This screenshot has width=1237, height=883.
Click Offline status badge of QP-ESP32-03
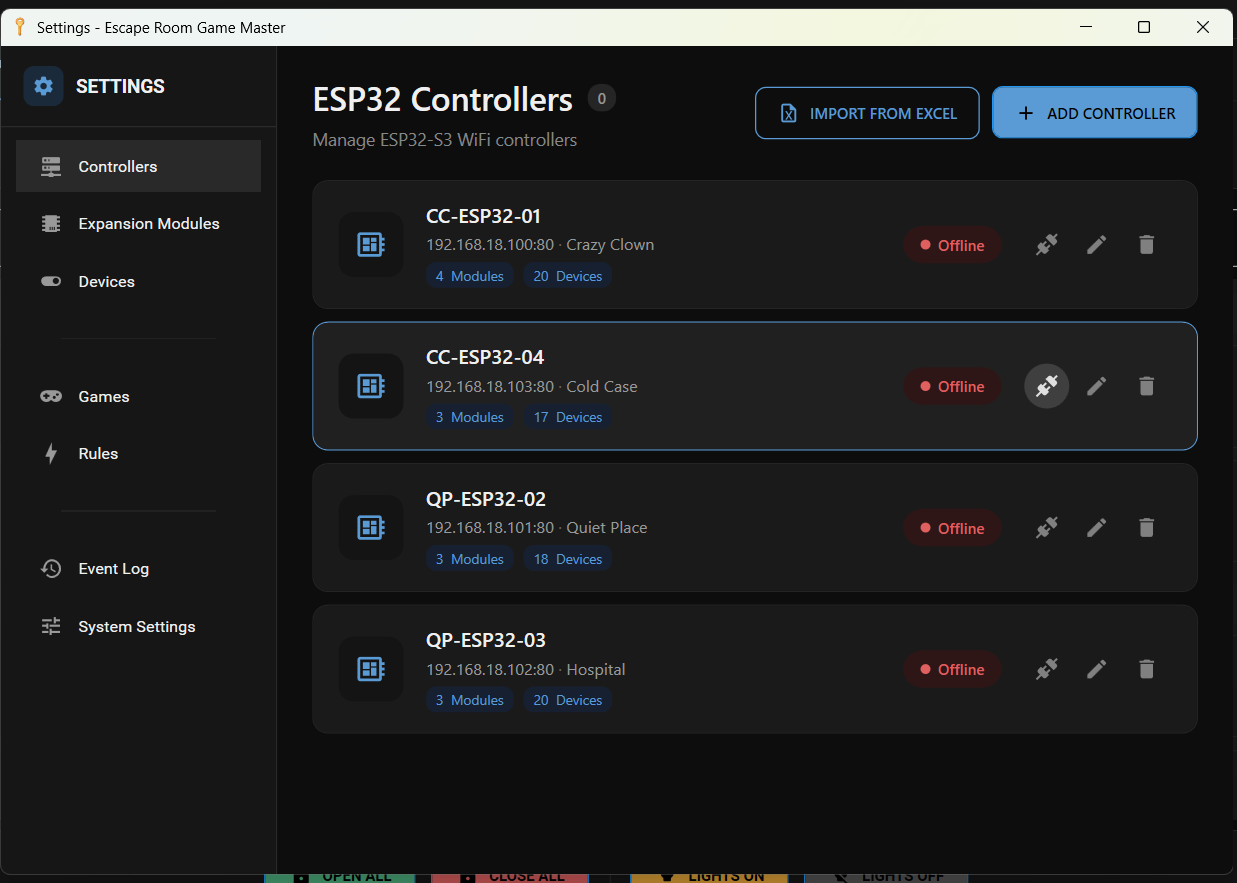[952, 669]
